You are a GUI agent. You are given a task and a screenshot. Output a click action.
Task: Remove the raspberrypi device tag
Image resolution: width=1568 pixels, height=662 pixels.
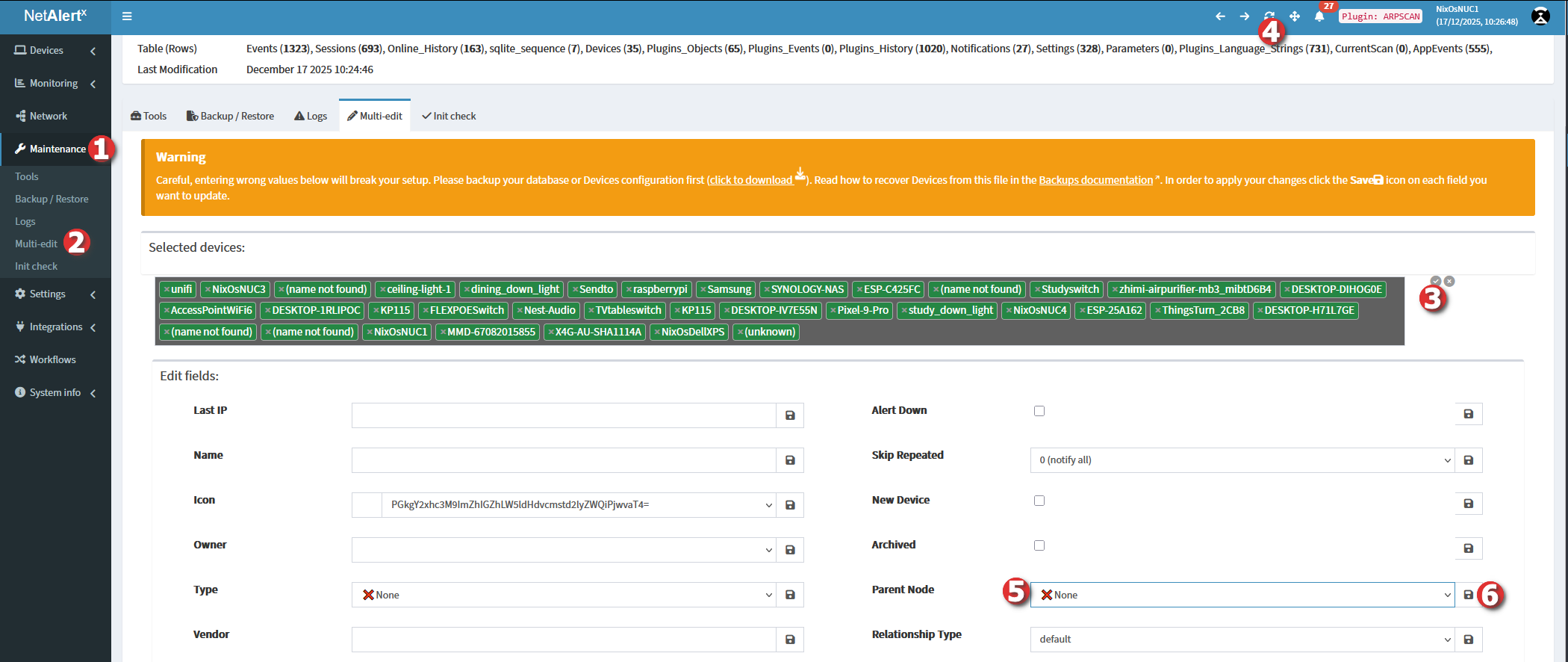tap(629, 290)
